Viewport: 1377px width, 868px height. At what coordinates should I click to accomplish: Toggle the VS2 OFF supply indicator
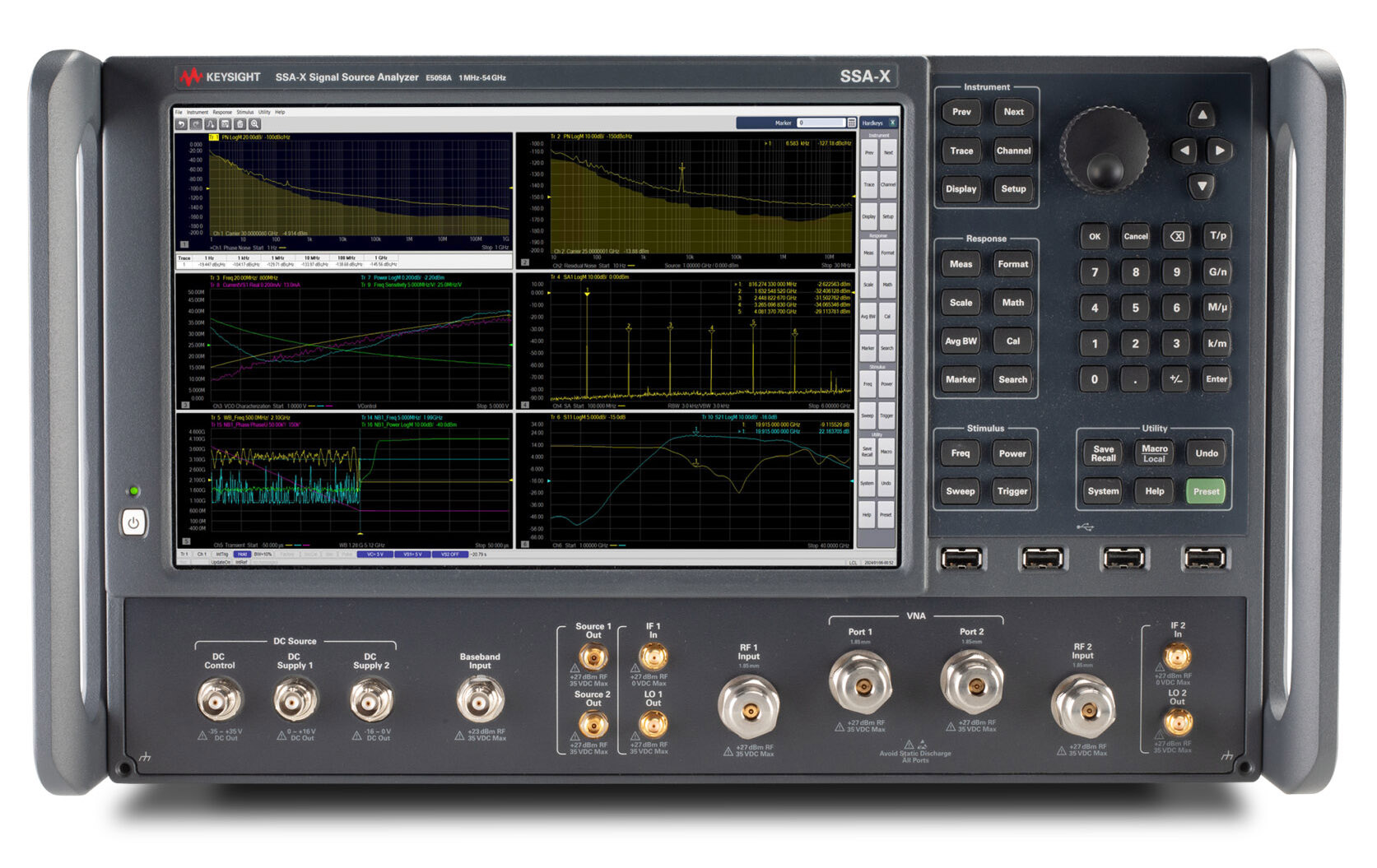[449, 554]
